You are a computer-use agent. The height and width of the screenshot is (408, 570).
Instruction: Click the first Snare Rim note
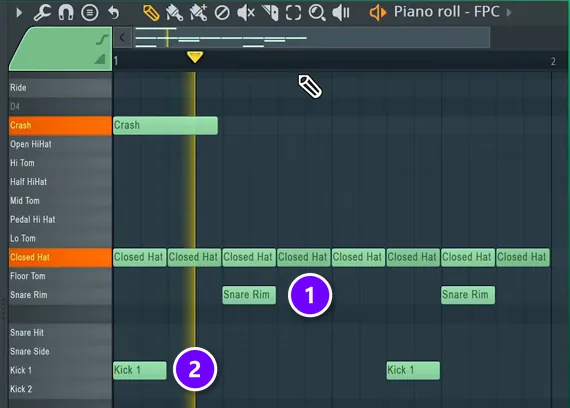tap(249, 295)
